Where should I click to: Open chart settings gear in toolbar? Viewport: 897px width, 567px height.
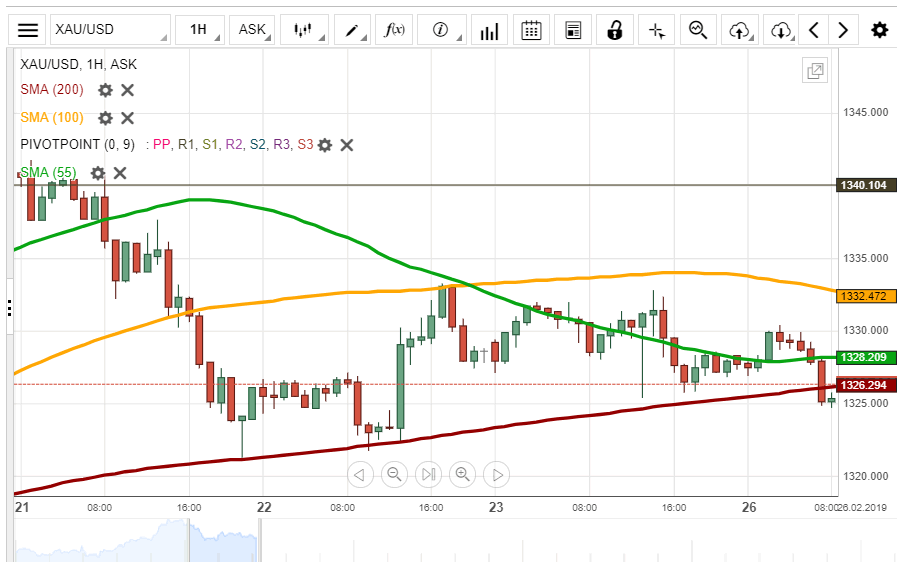click(879, 30)
